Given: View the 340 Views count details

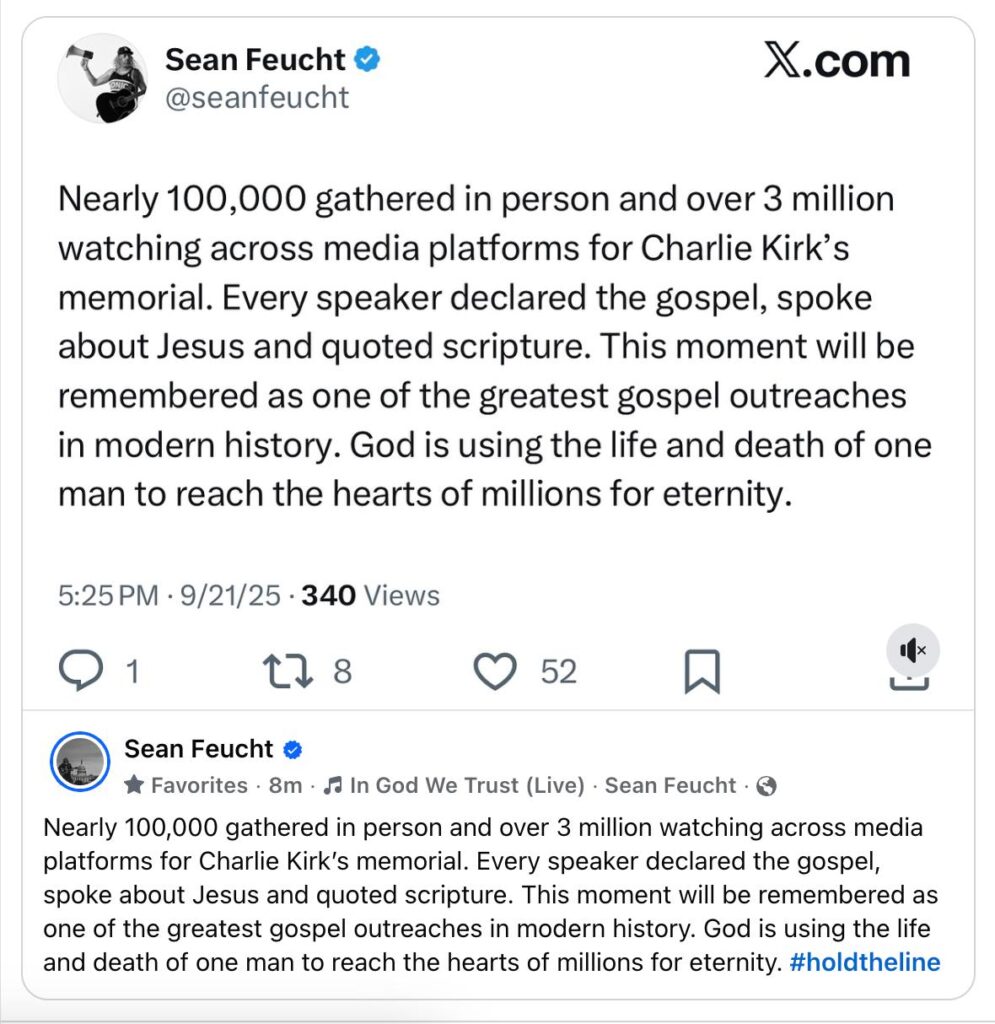Looking at the screenshot, I should [370, 596].
